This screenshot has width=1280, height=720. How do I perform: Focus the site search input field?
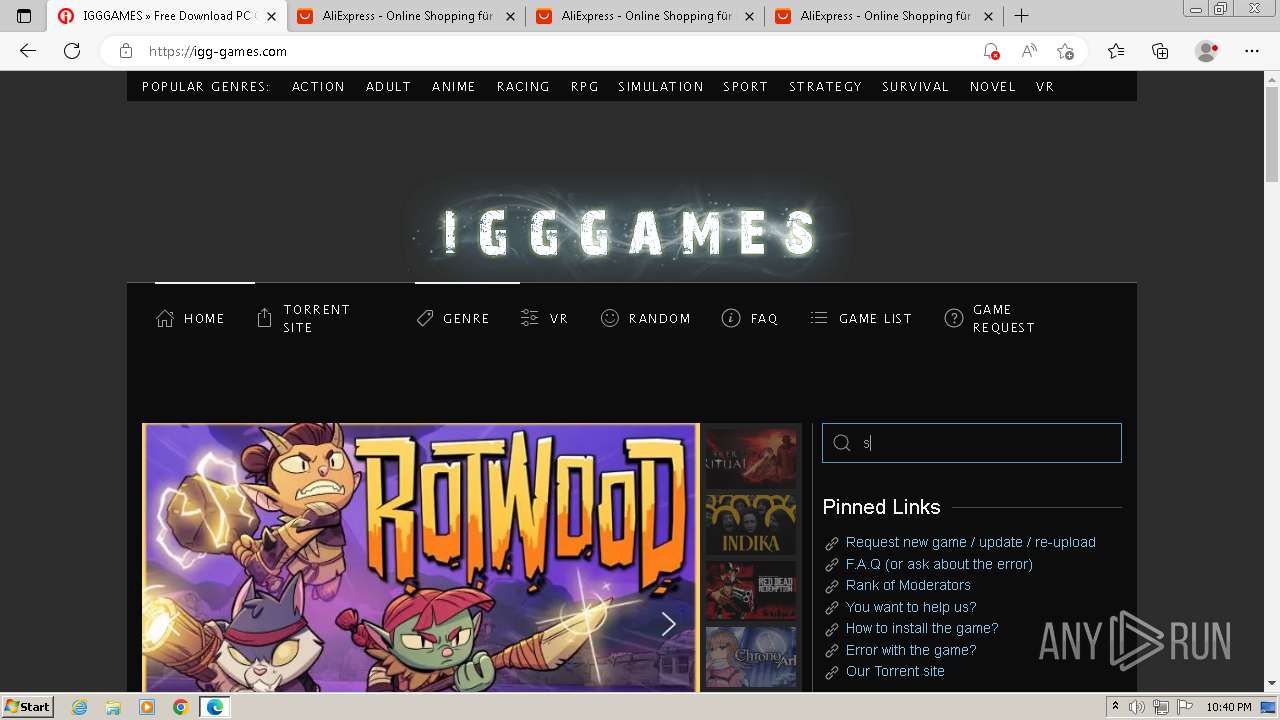click(x=972, y=443)
